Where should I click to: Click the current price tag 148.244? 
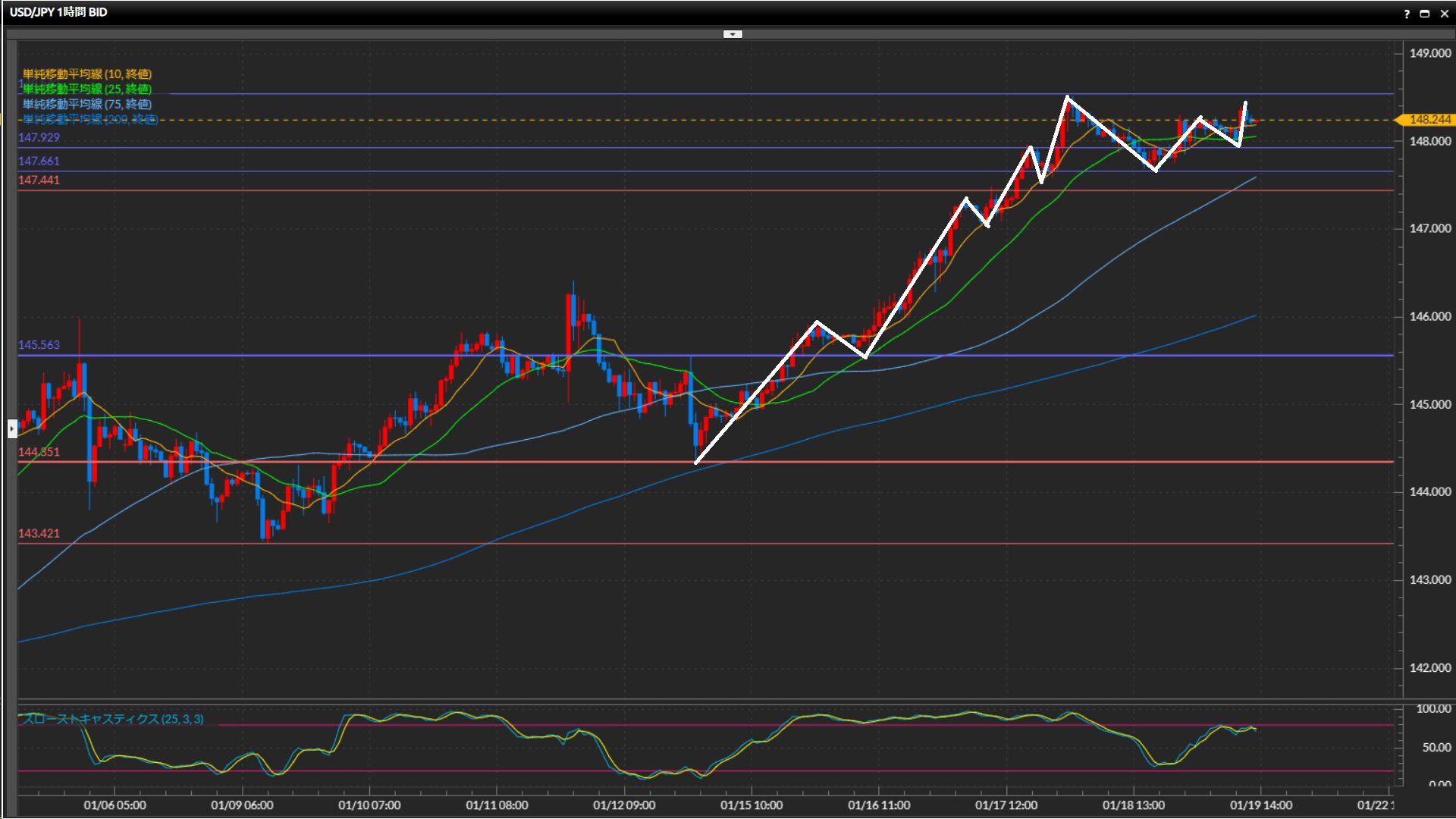1427,120
